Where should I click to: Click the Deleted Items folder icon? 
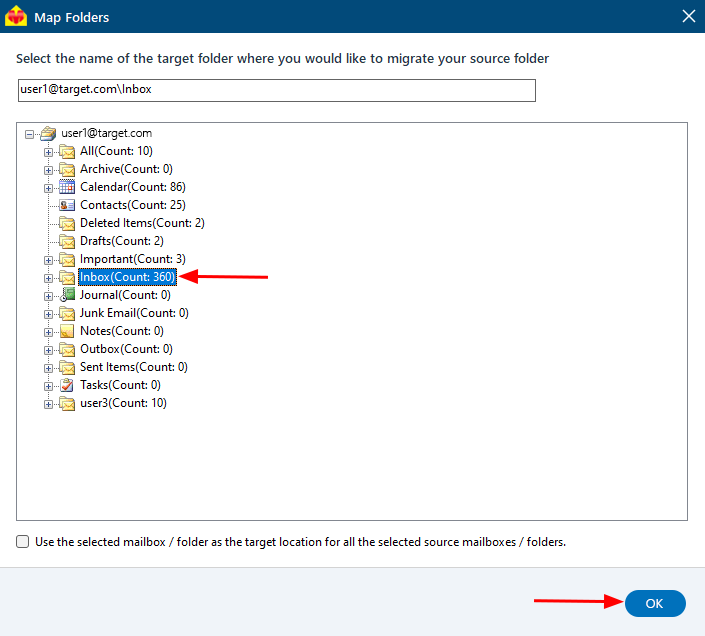point(67,223)
